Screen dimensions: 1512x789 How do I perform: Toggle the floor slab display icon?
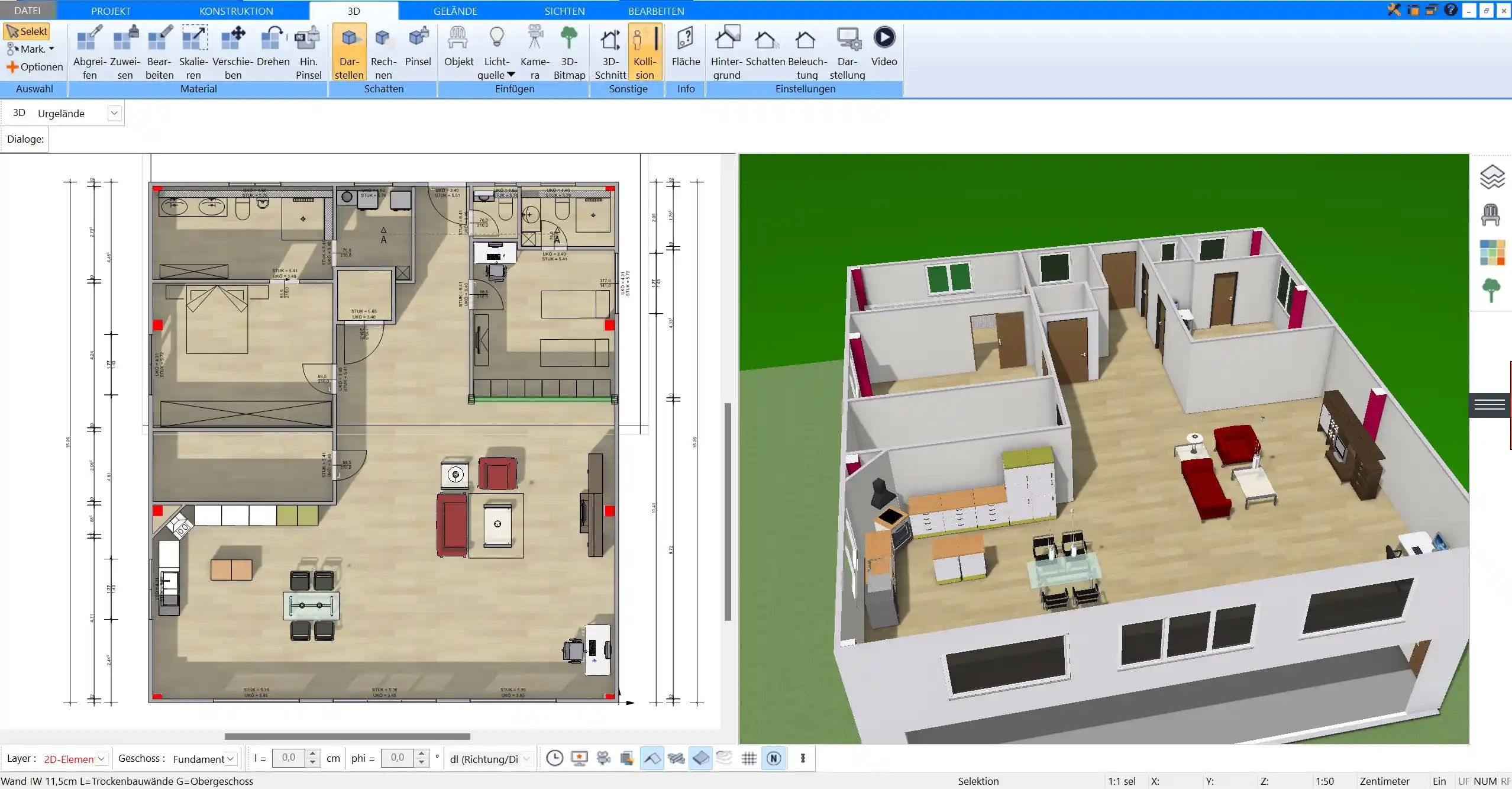(x=700, y=758)
